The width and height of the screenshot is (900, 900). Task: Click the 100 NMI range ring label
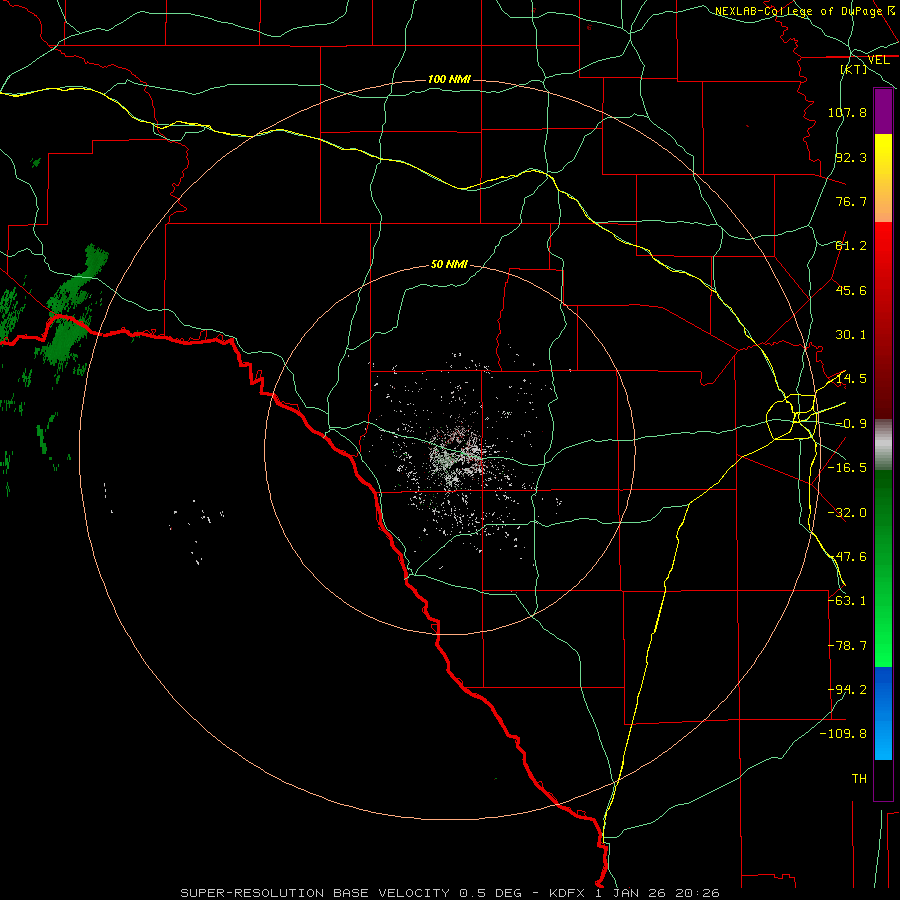pos(449,79)
